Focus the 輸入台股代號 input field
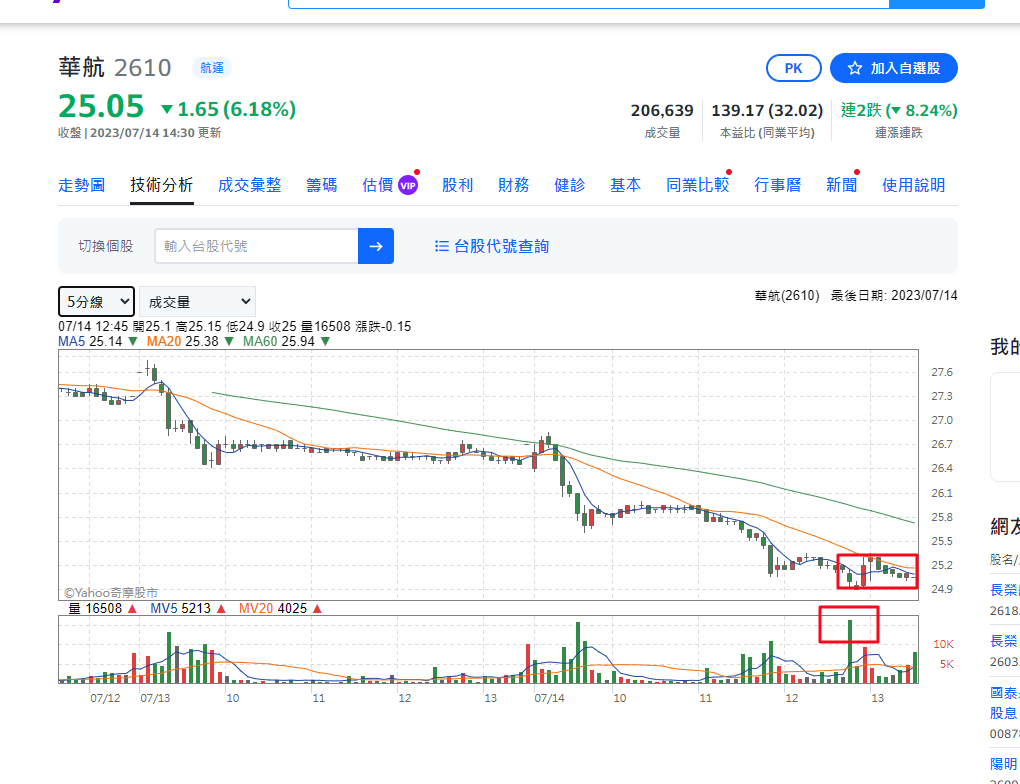1020x784 pixels. coord(256,246)
